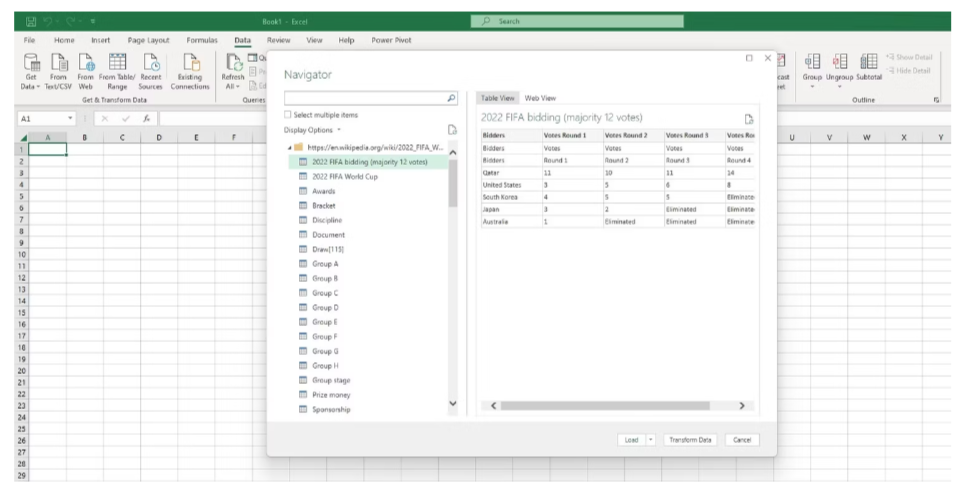This screenshot has height=501, width=970.
Task: Click the preview scroll right arrow
Action: coord(742,406)
